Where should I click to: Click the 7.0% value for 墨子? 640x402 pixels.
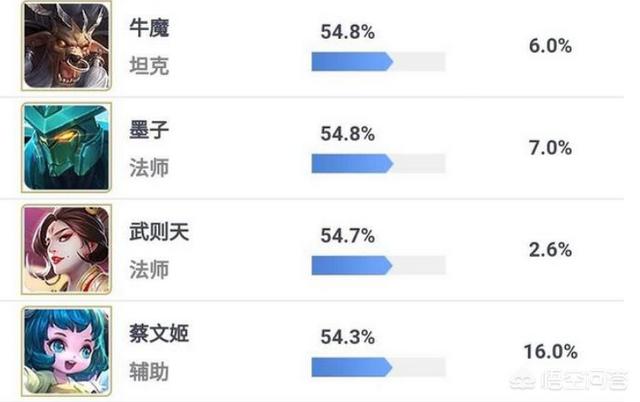coord(549,148)
